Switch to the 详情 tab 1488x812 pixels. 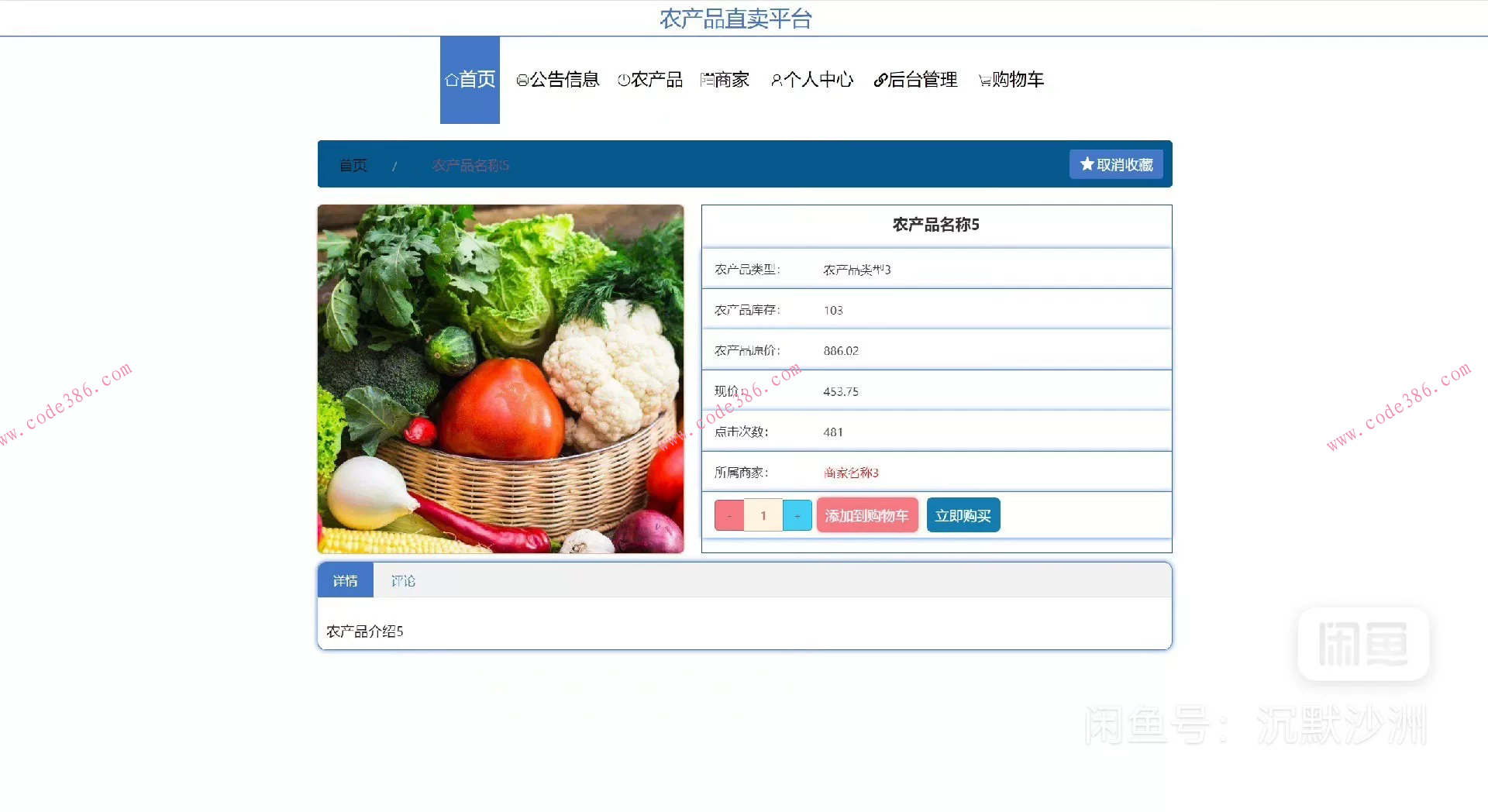pos(346,580)
